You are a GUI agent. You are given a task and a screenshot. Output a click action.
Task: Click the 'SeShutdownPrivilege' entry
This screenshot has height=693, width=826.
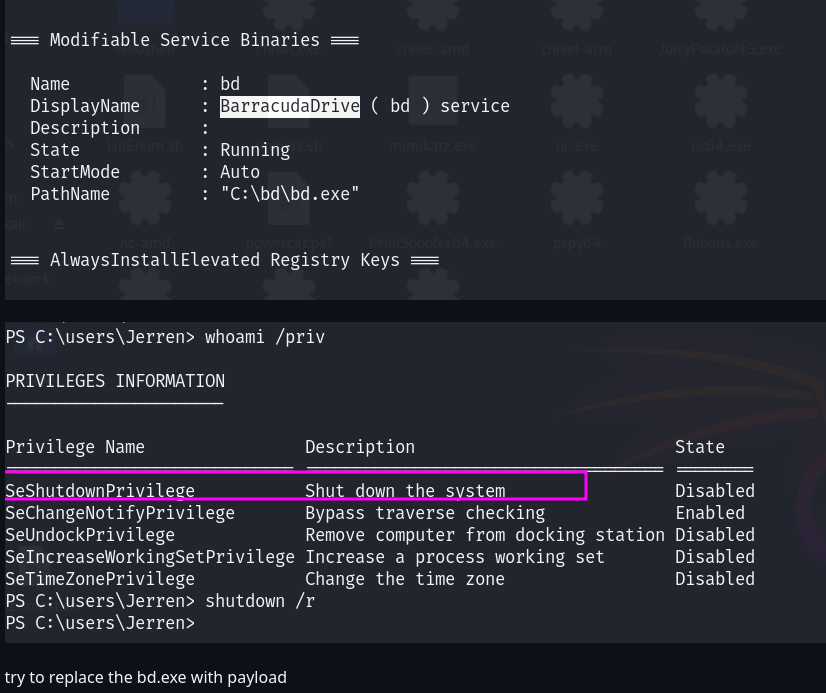100,491
